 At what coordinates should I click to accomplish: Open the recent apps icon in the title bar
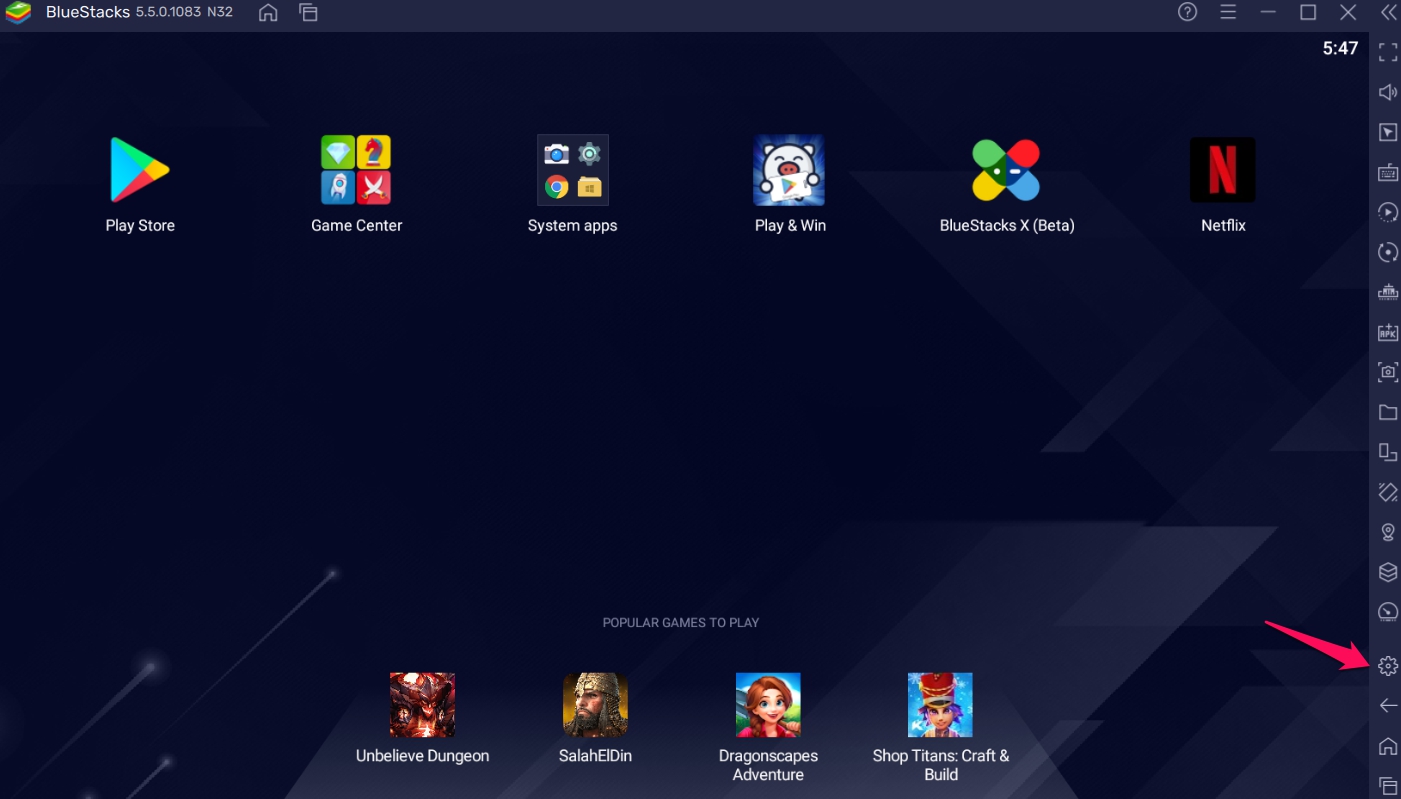pyautogui.click(x=308, y=13)
